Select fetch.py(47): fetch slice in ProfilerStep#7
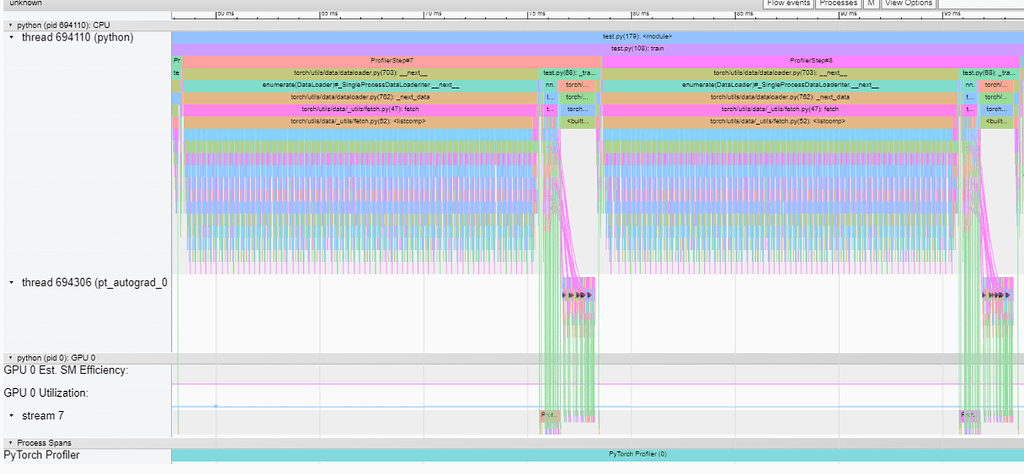 360,110
